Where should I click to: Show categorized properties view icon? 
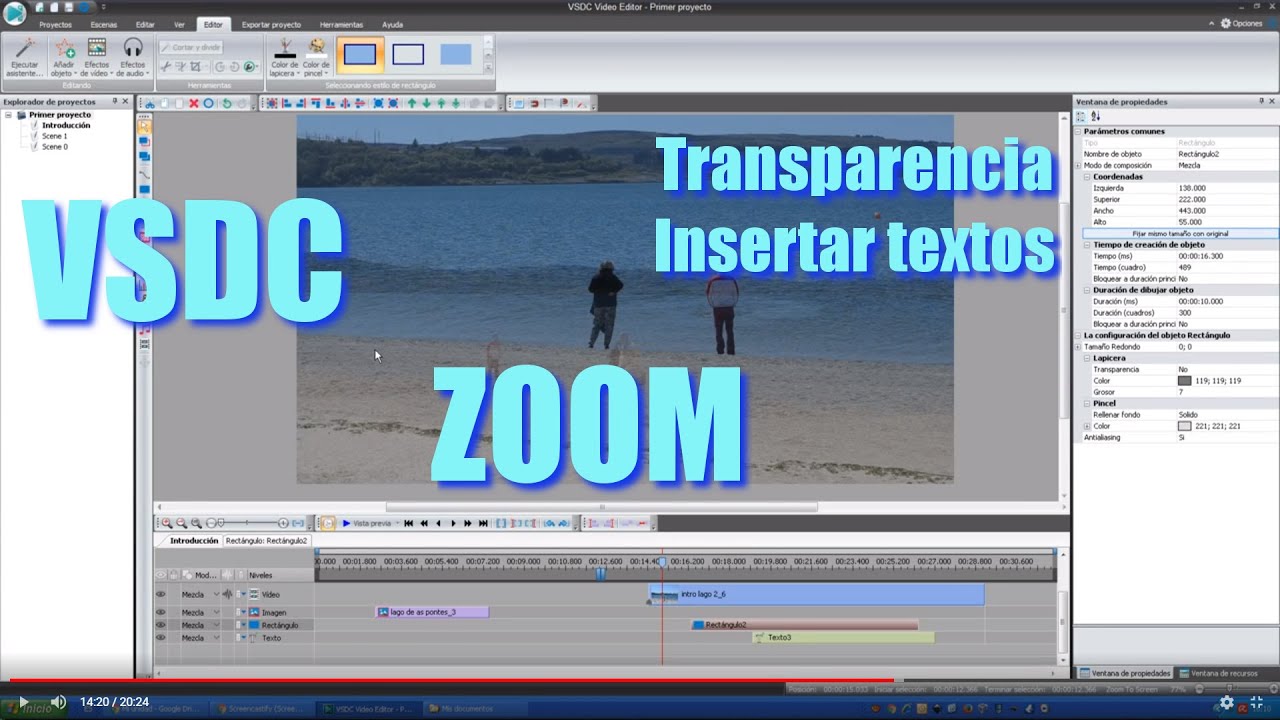(1081, 117)
